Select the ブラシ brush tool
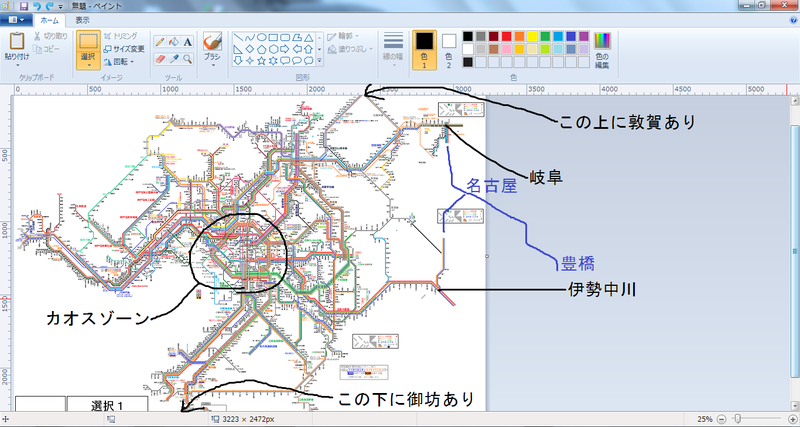The height and width of the screenshot is (427, 800). pos(212,42)
